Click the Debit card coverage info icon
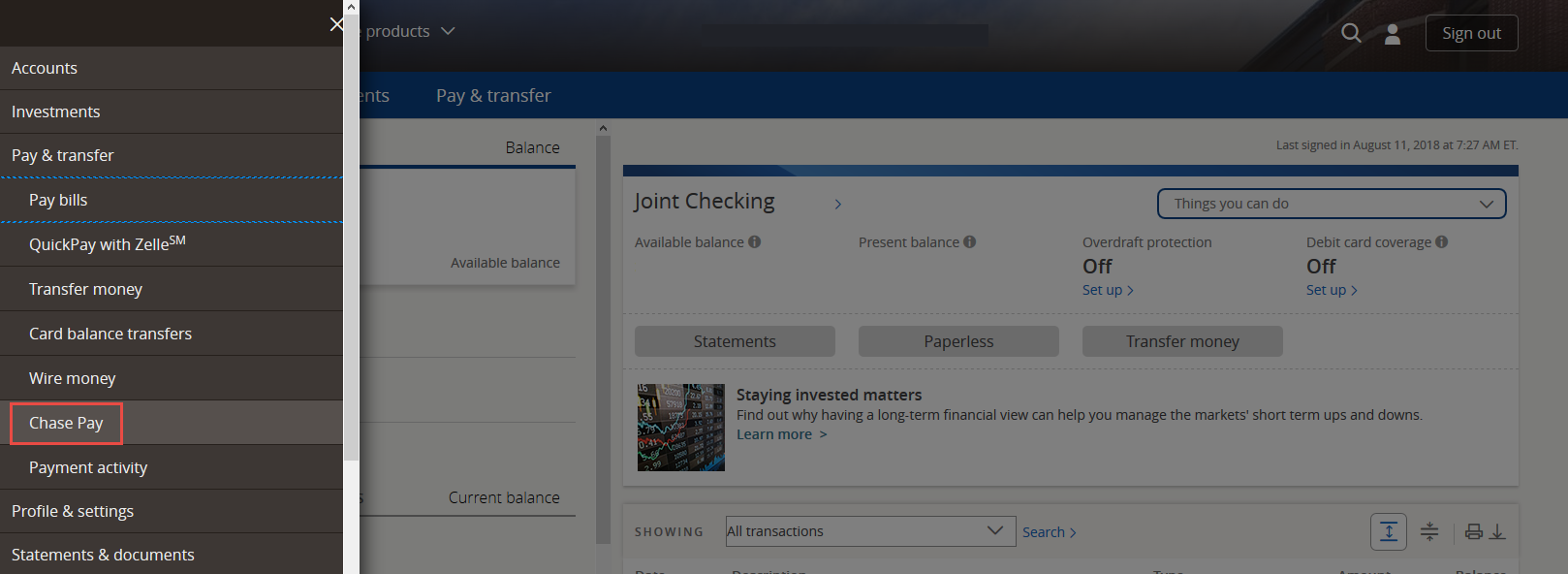 pyautogui.click(x=1442, y=242)
